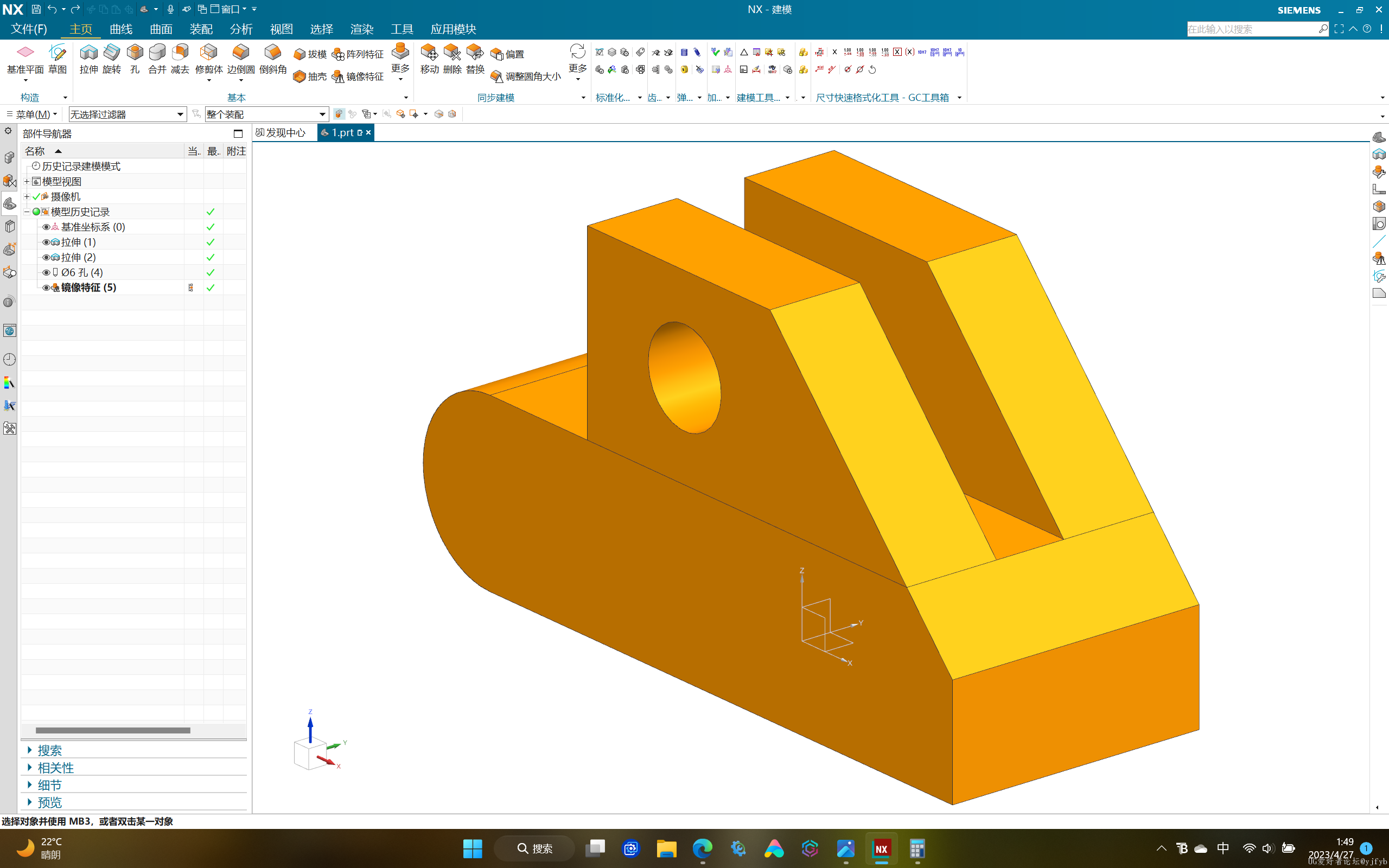The image size is (1389, 868).
Task: Toggle visibility eye of Ø6 孔 (4)
Action: pyautogui.click(x=47, y=272)
